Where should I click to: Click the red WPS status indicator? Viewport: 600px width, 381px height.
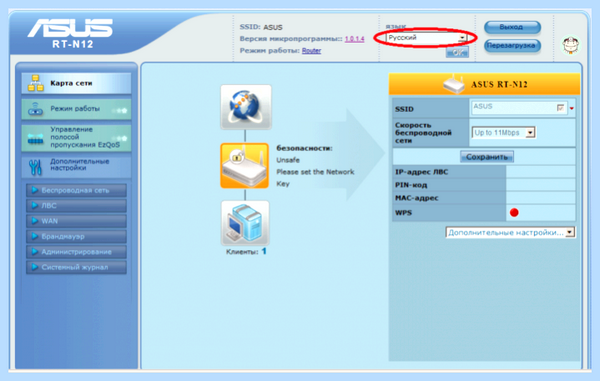pos(514,213)
